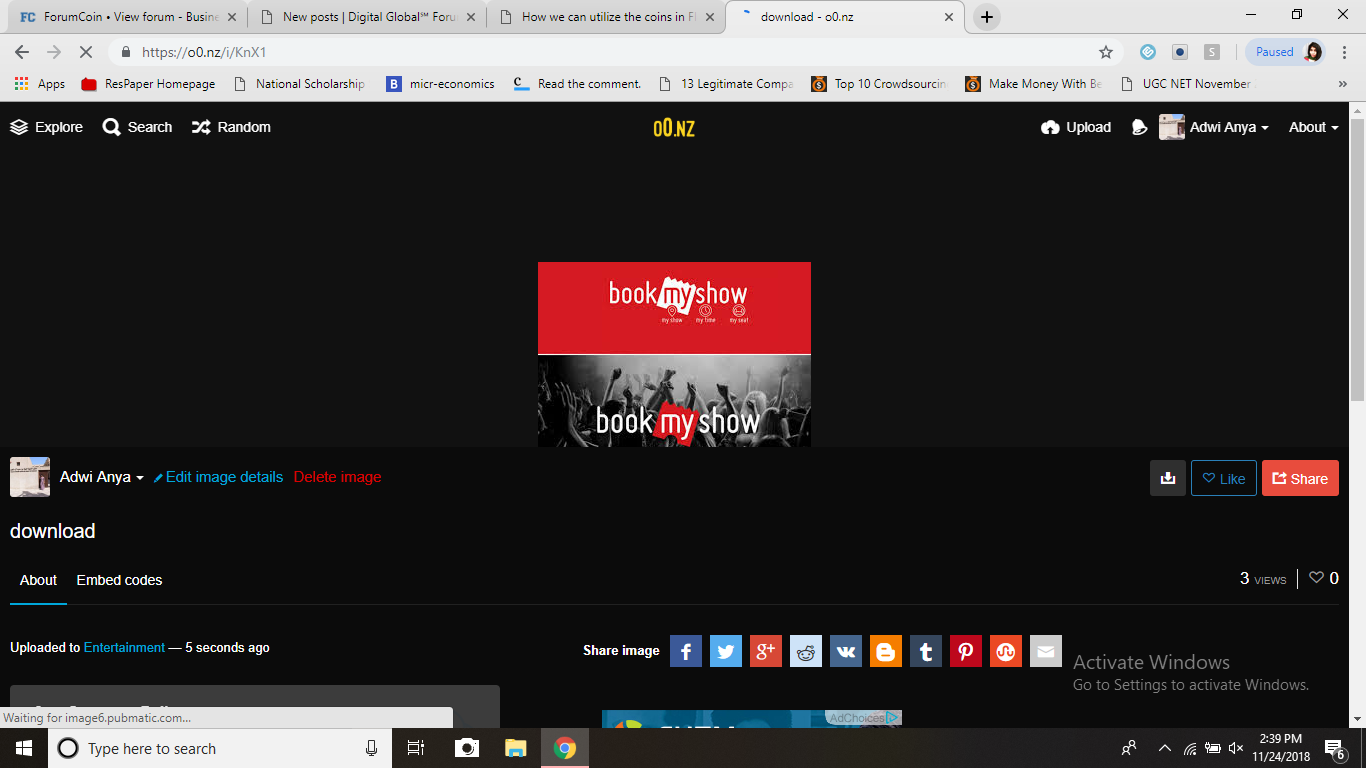Go back to previous page

(22, 52)
